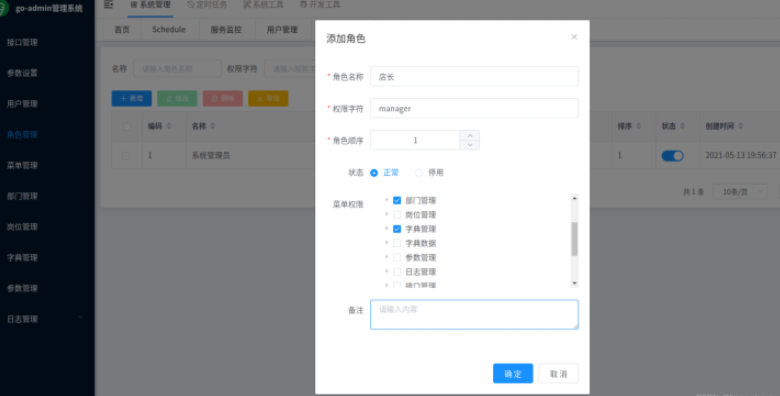This screenshot has width=780, height=396.
Task: Close the 添加角色 dialog with X icon
Action: (x=574, y=37)
